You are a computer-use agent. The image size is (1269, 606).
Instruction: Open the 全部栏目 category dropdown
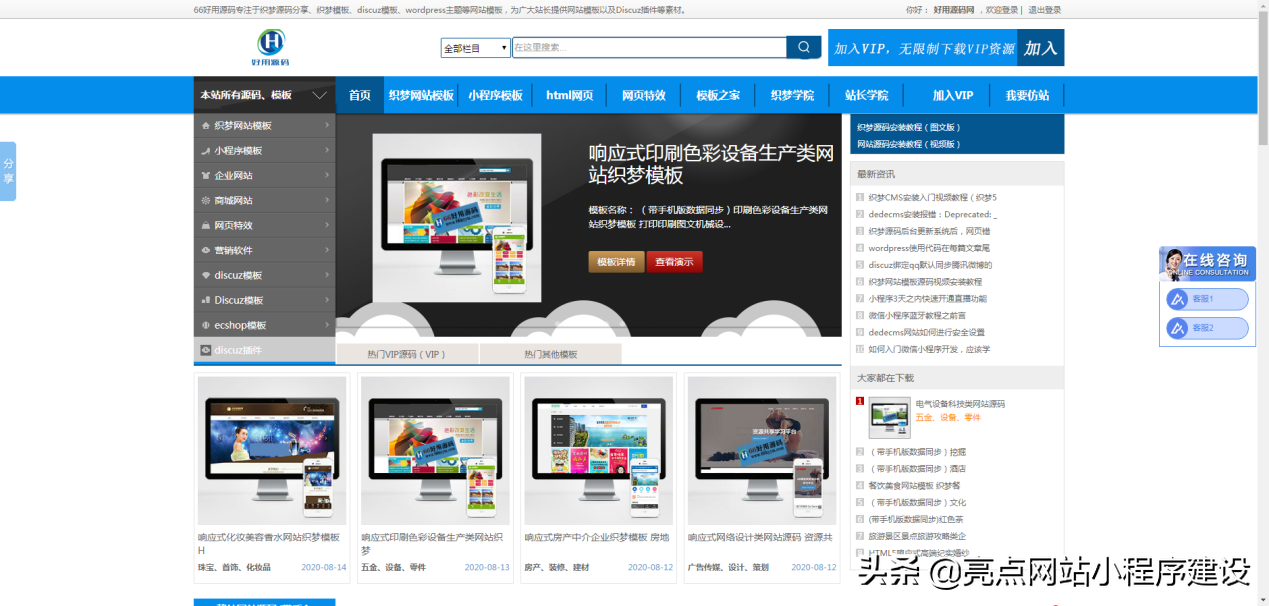tap(475, 46)
